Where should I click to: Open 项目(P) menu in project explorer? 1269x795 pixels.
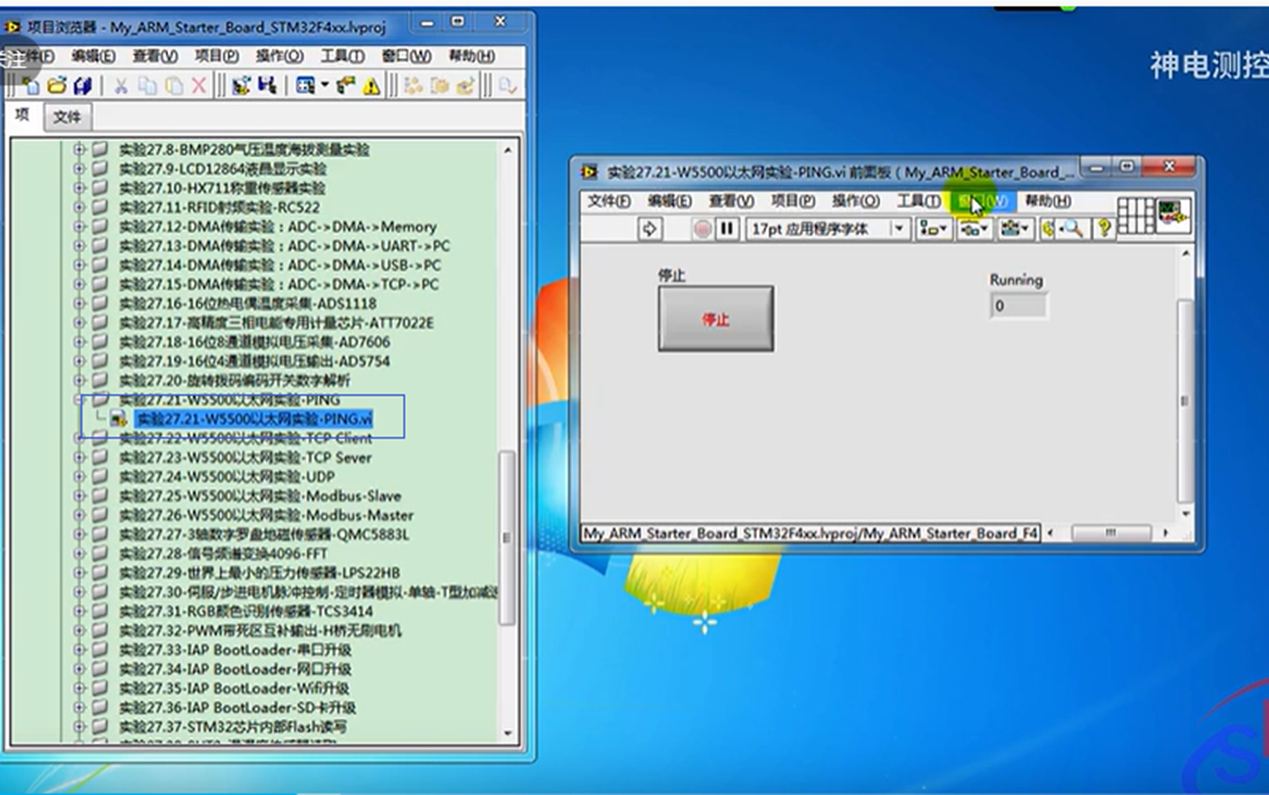coord(217,56)
